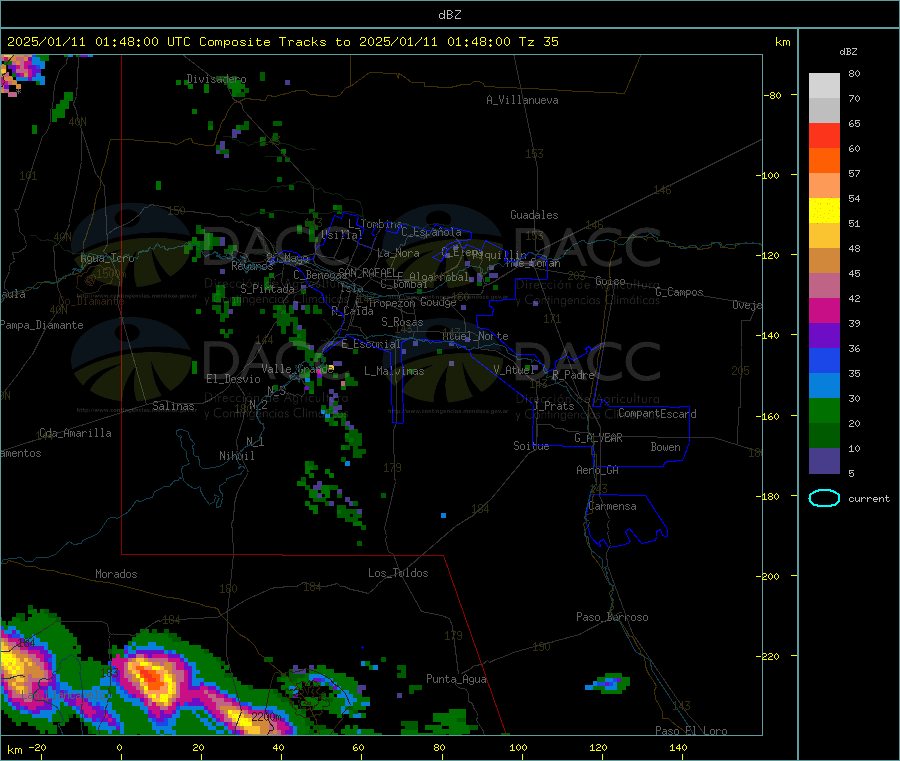900x761 pixels.
Task: Click the bright yellow 54-51 dBZ swatch
Action: (824, 211)
